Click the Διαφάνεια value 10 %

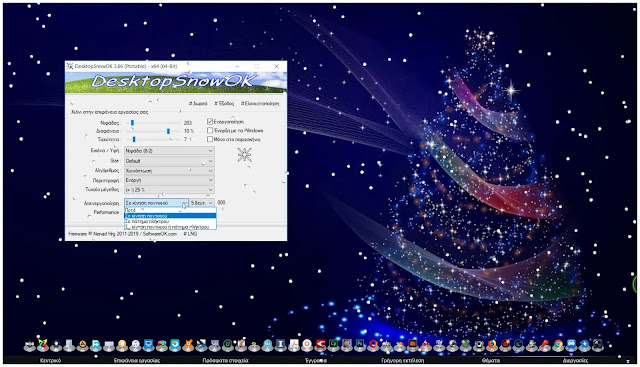click(x=189, y=131)
